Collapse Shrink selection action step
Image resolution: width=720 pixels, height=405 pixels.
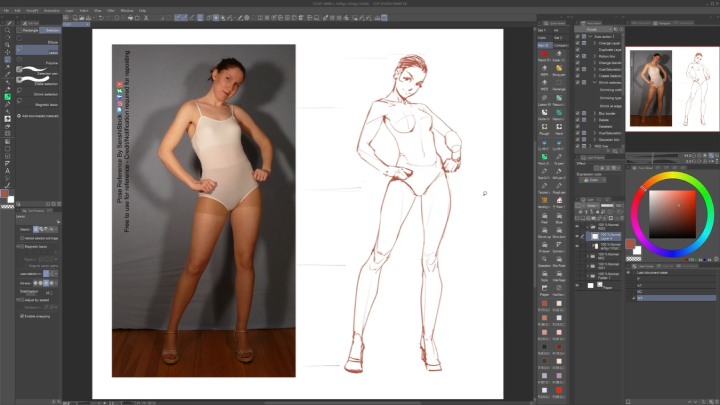(595, 82)
